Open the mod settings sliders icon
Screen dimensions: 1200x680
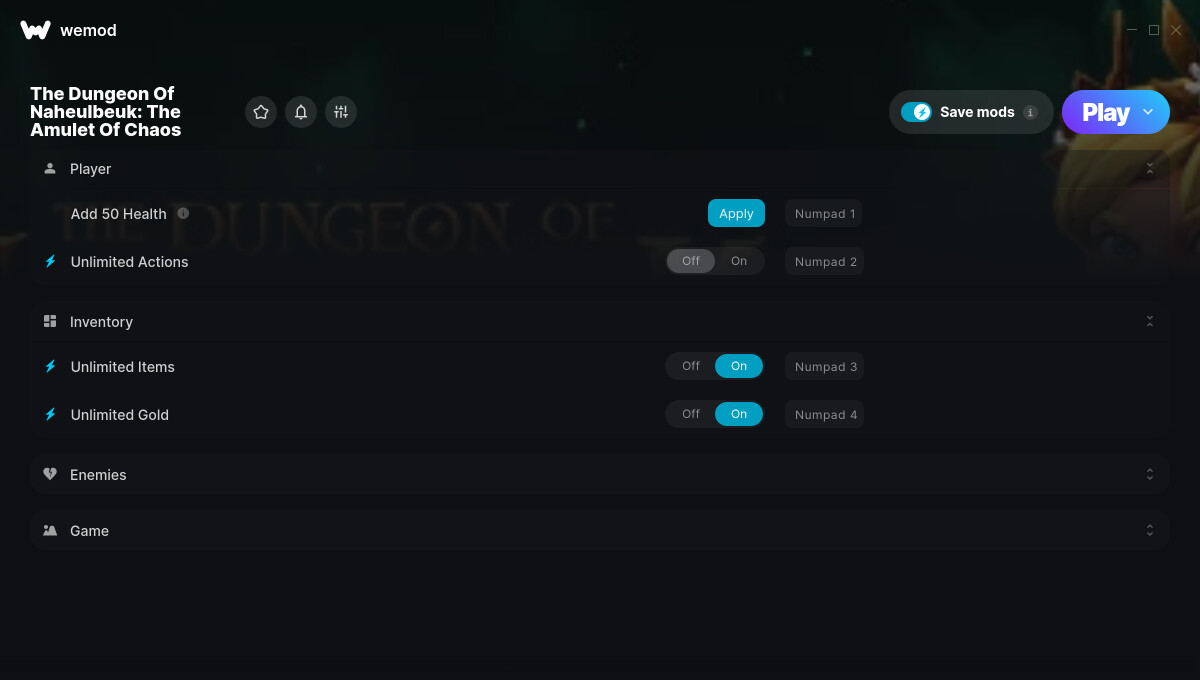click(341, 112)
